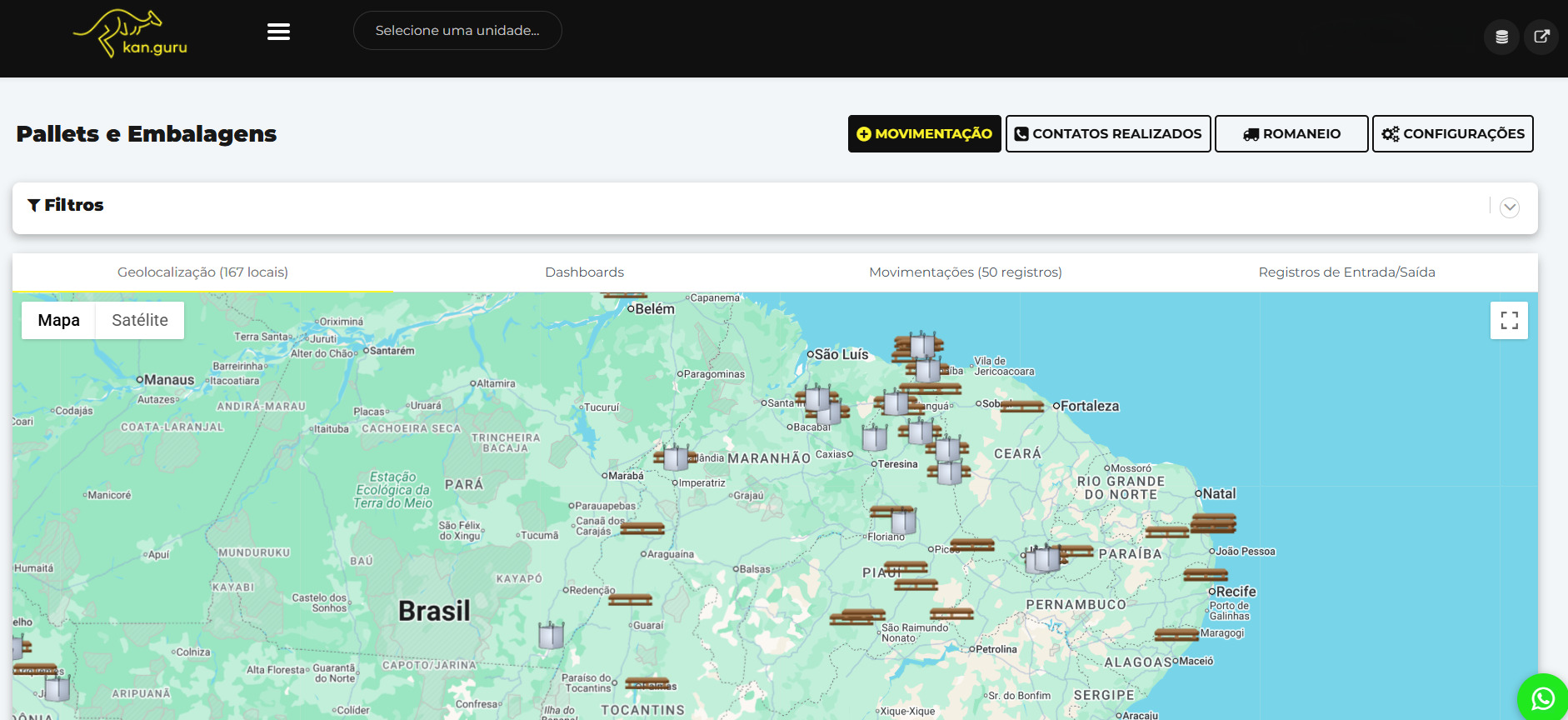Viewport: 1568px width, 720px height.
Task: Open the database stack icon in header
Action: (1501, 37)
